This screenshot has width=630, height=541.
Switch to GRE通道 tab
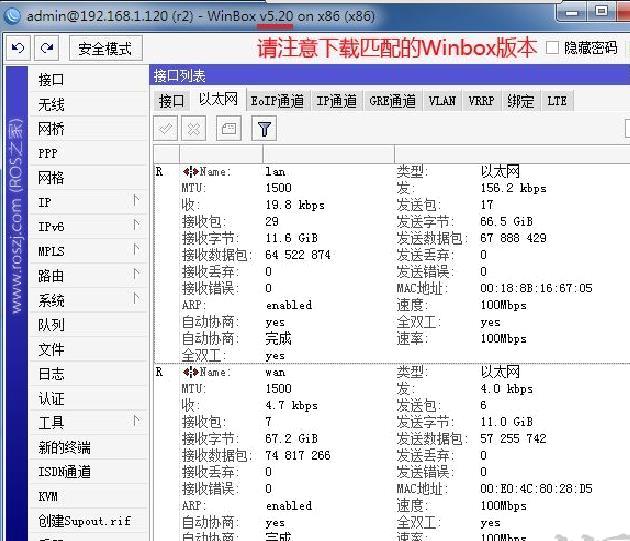(x=392, y=101)
